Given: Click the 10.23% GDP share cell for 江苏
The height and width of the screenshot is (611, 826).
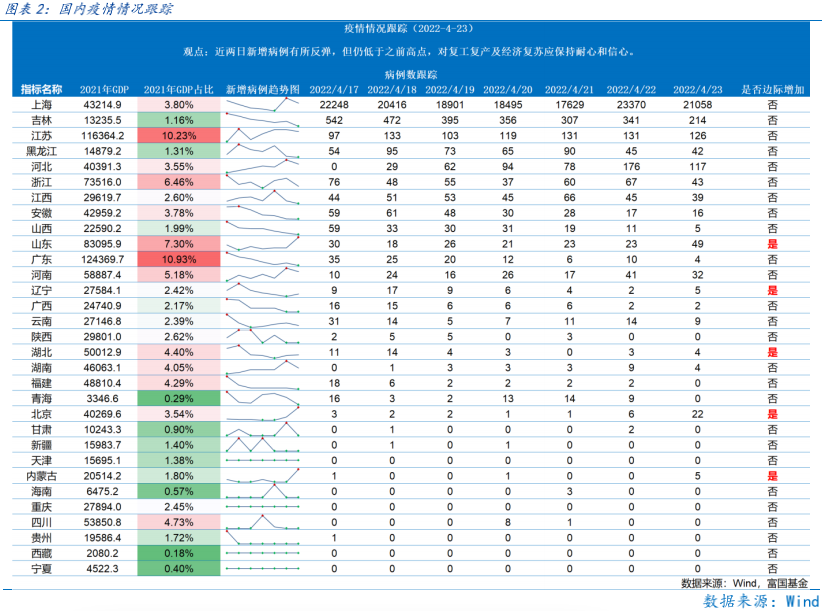Looking at the screenshot, I should 179,136.
